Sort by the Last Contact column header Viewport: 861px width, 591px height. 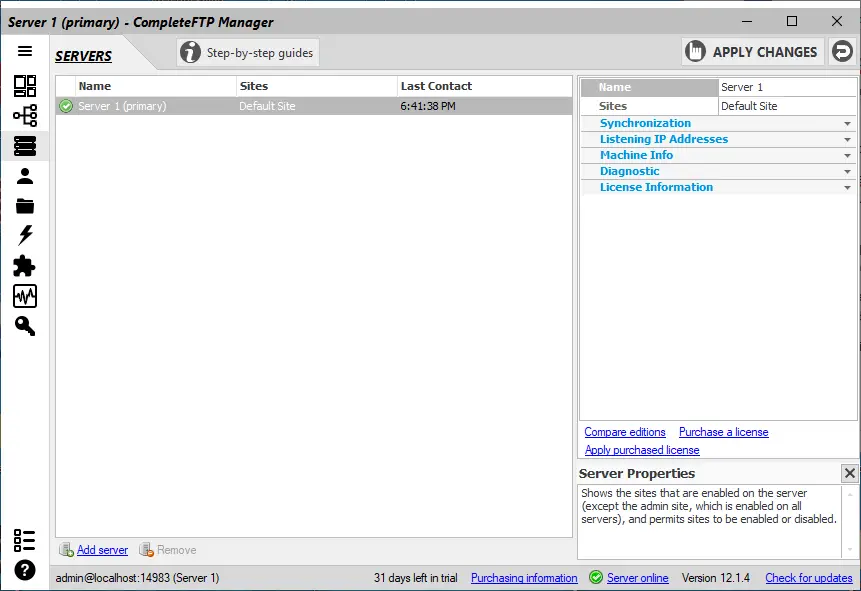[484, 86]
